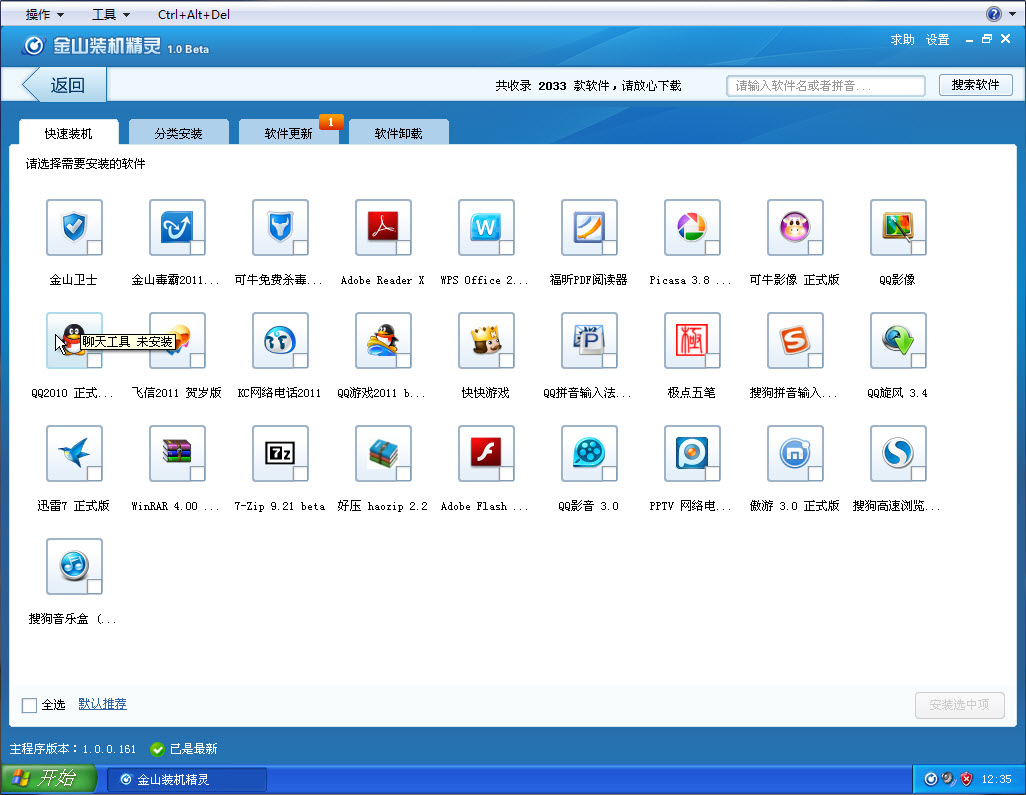This screenshot has width=1026, height=795.
Task: Expand the help icon dropdown arrow
Action: click(1012, 14)
